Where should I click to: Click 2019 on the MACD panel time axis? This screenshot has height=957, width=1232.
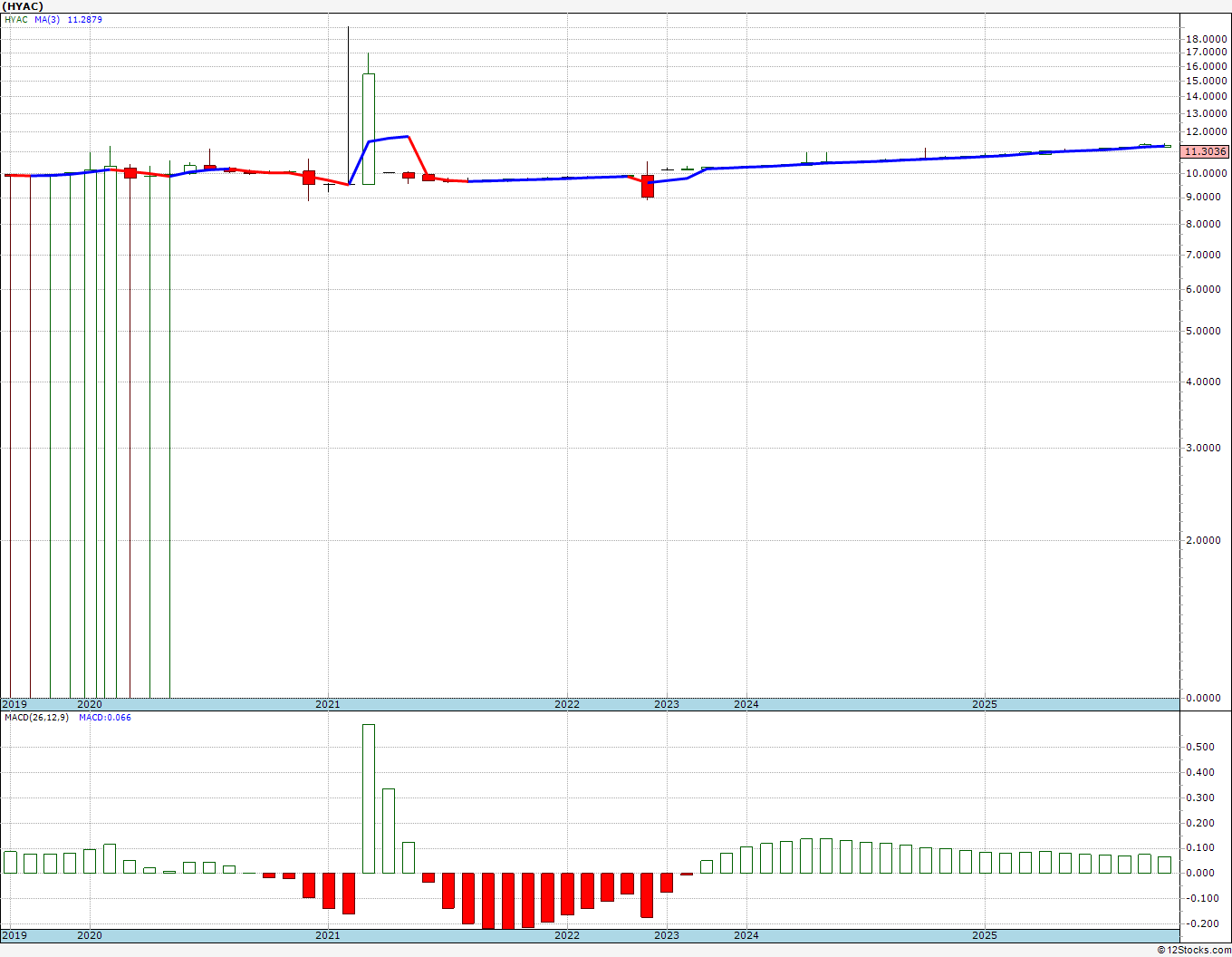pos(14,935)
